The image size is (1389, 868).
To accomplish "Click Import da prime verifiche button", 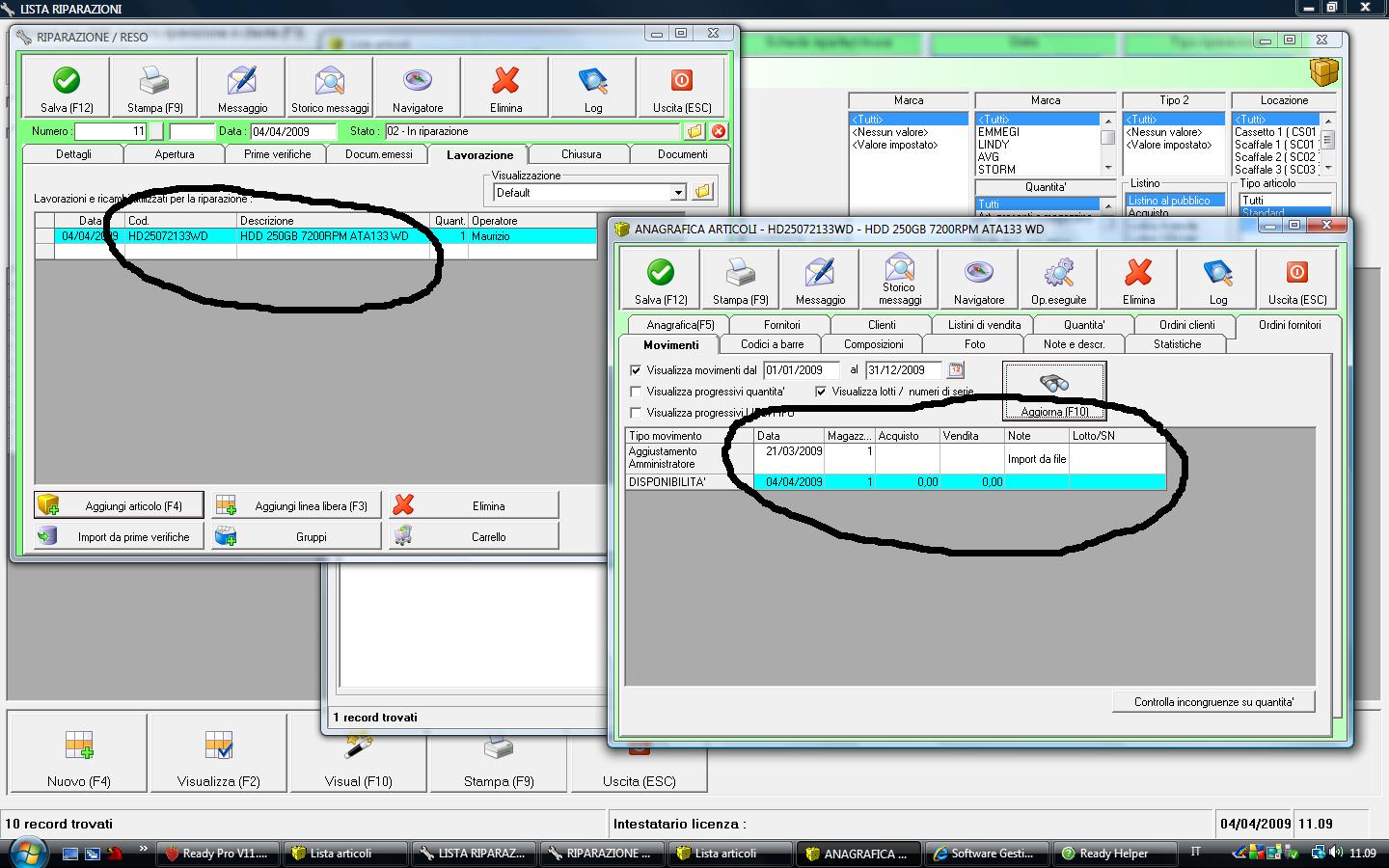I will (120, 536).
